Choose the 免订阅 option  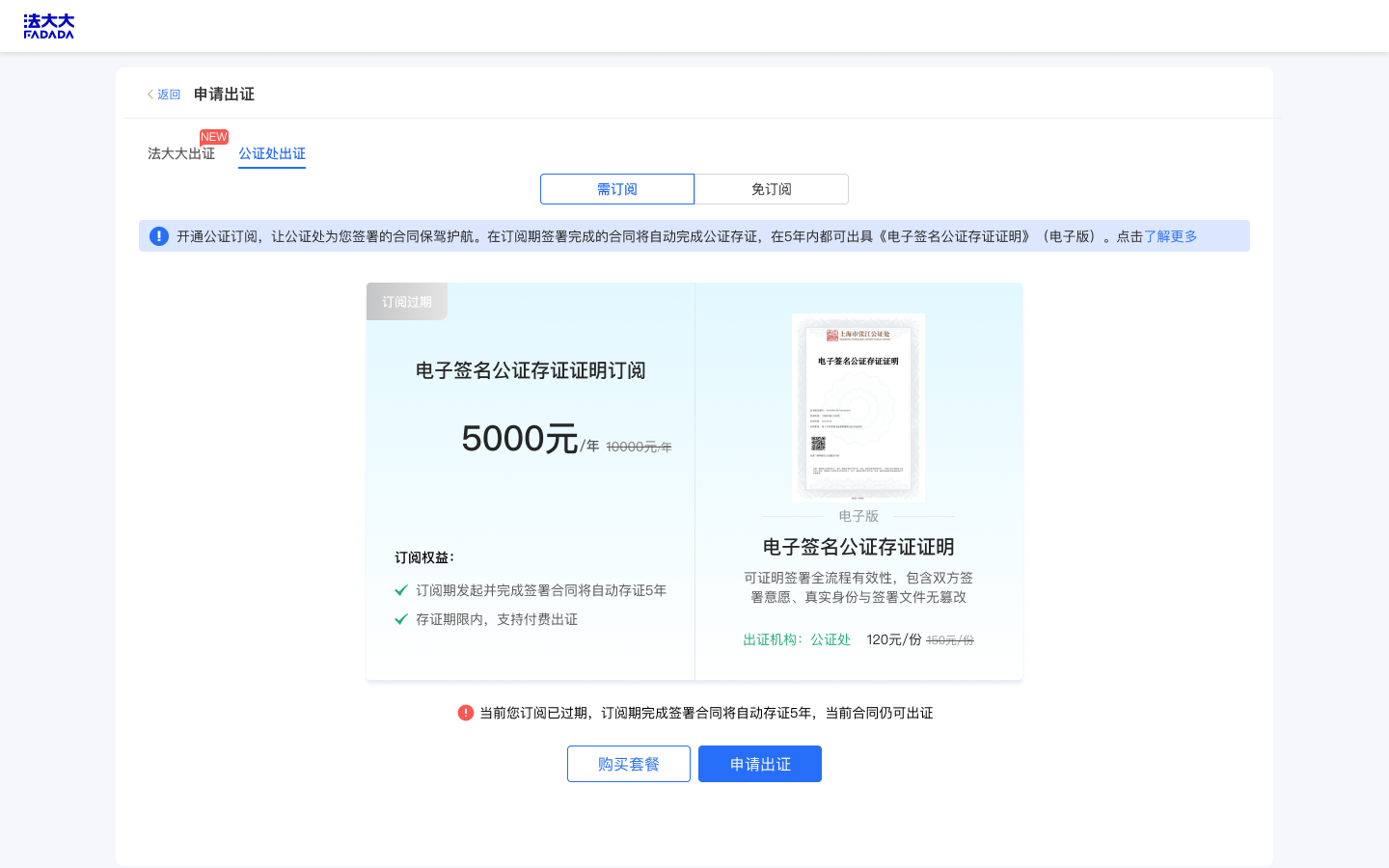[772, 189]
